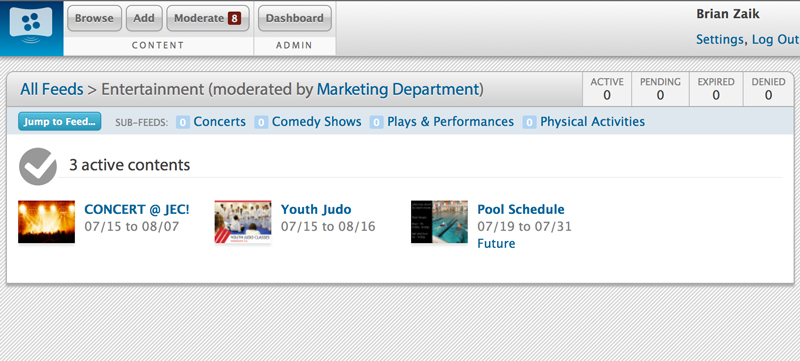Open the Moderate queue

tap(208, 18)
